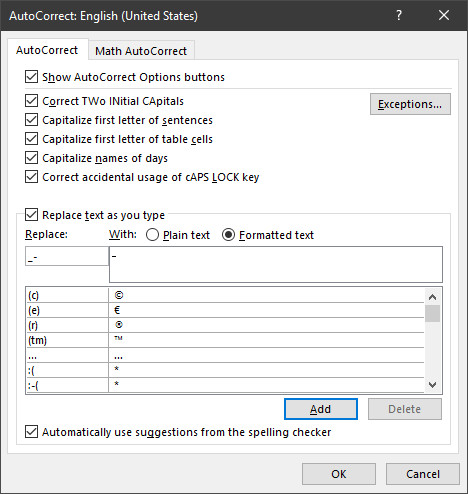Toggle Automatically use suggestions from spelling checker
This screenshot has height=494, width=468.
pyautogui.click(x=31, y=432)
